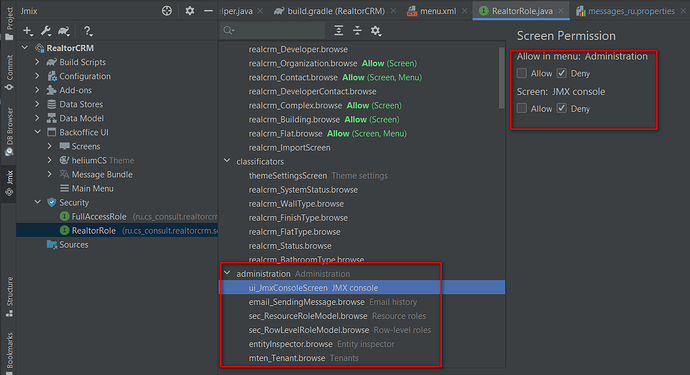Open the DB Browser tool window
690x375 pixels.
pos(9,132)
